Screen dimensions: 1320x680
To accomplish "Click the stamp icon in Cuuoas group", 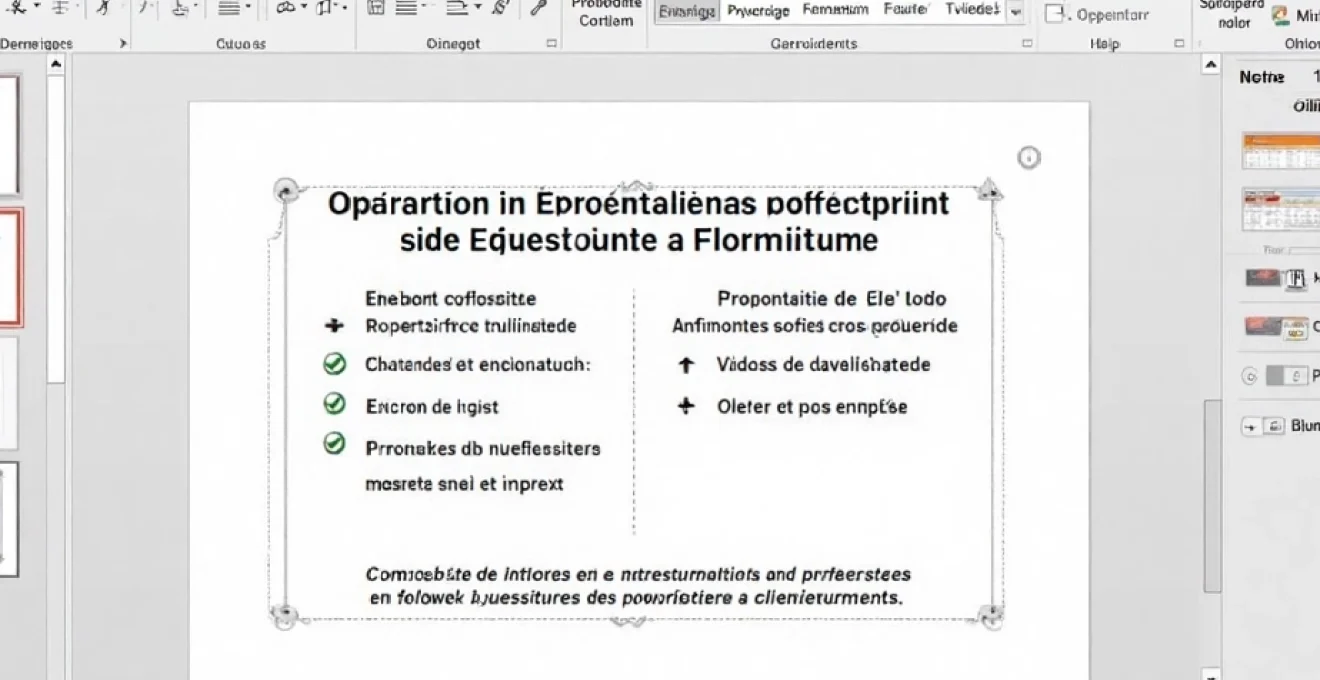I will pyautogui.click(x=181, y=8).
